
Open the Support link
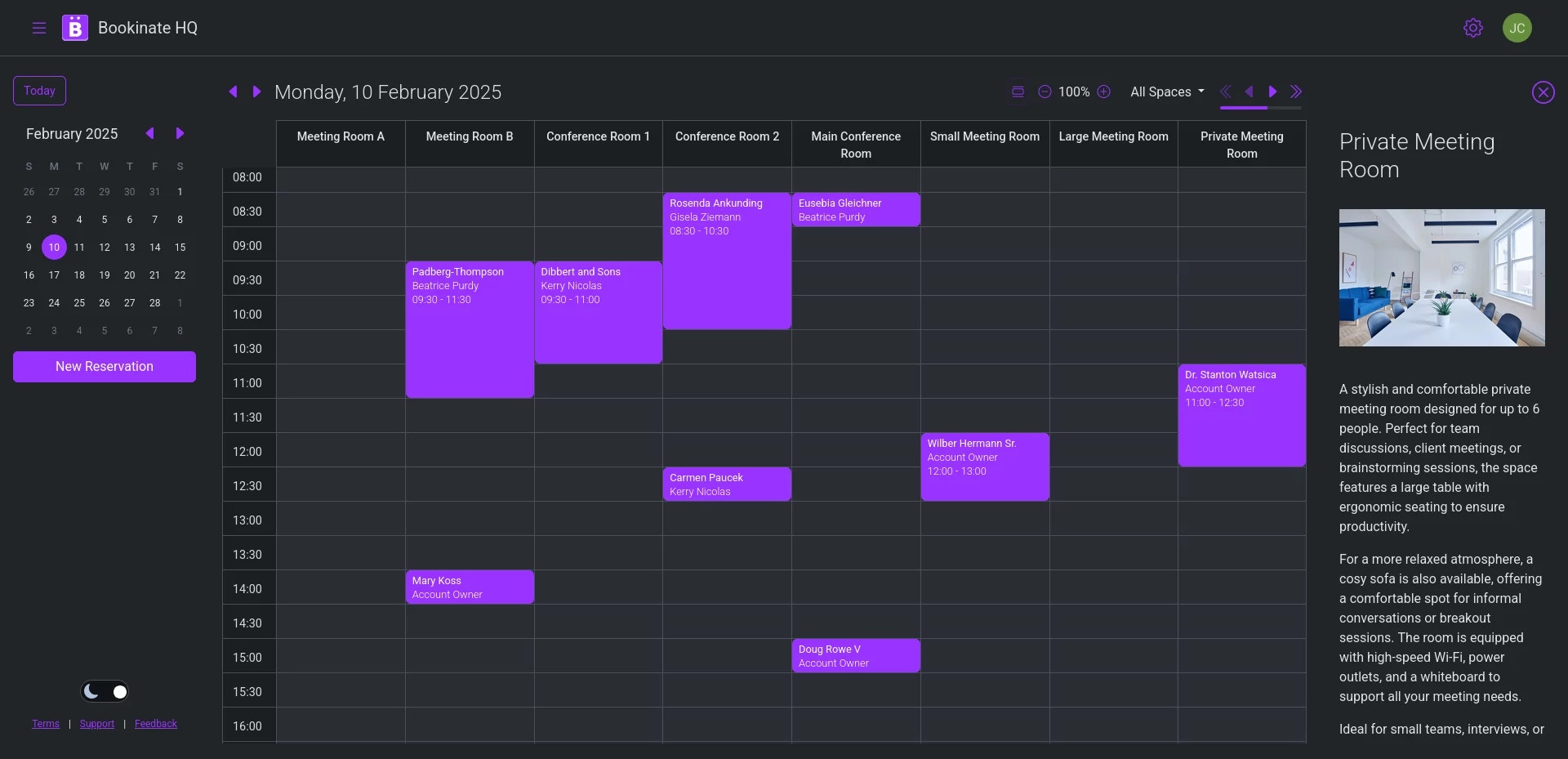click(x=96, y=724)
